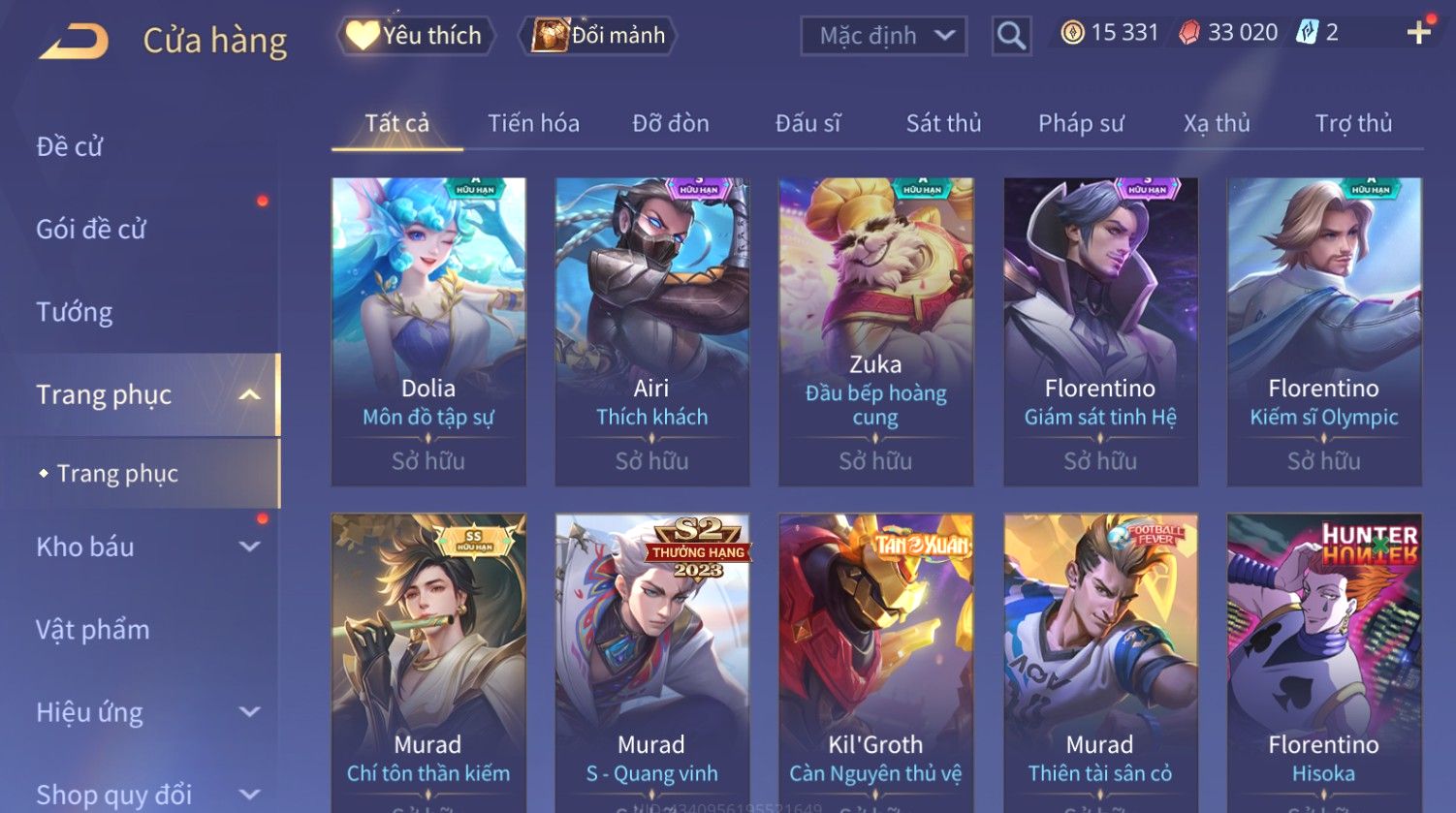Select the Trang phục sub-item
The width and height of the screenshot is (1456, 813).
pyautogui.click(x=117, y=473)
